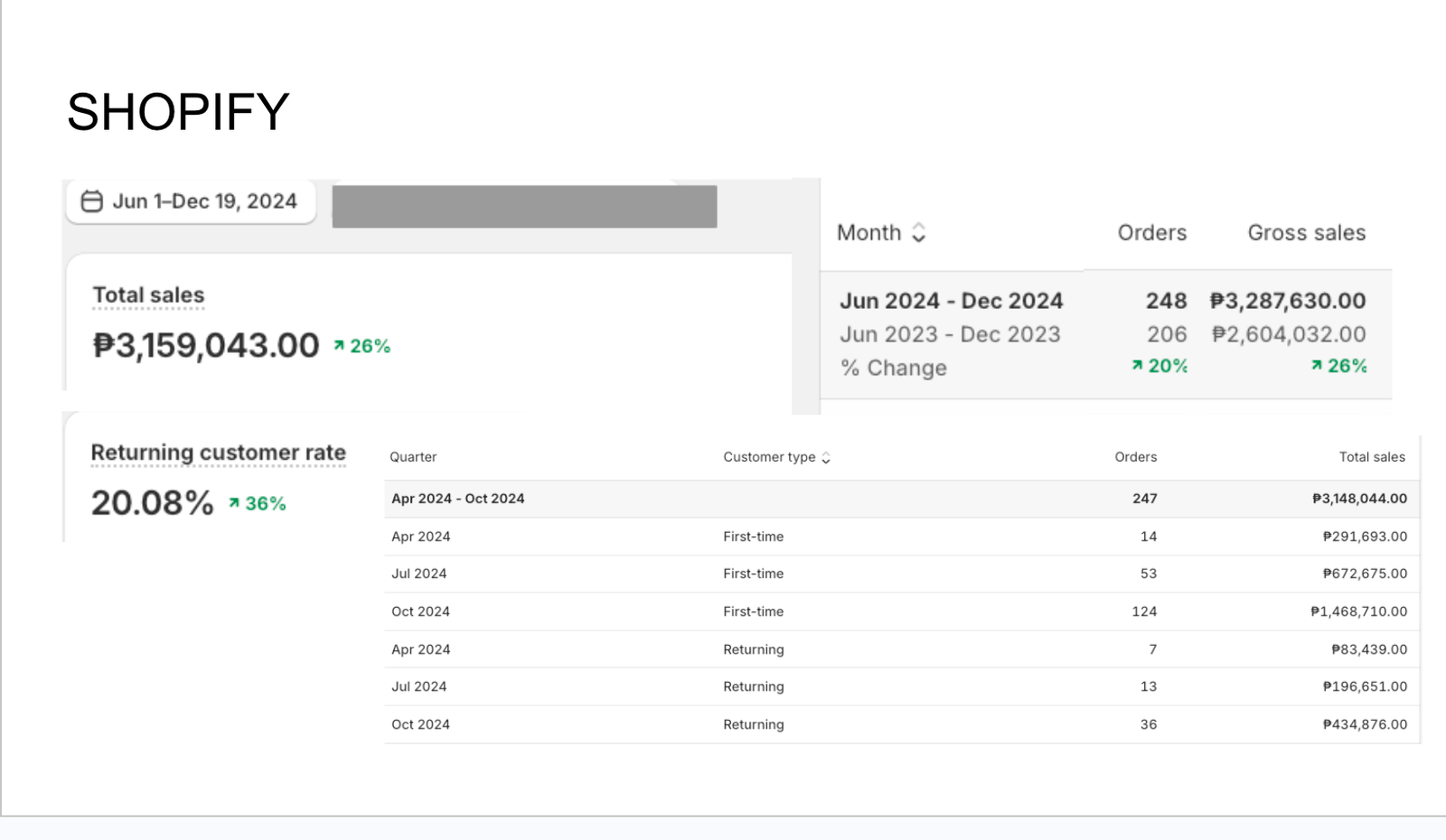Click the ₱83,439.00 sales cell

pos(1369,649)
